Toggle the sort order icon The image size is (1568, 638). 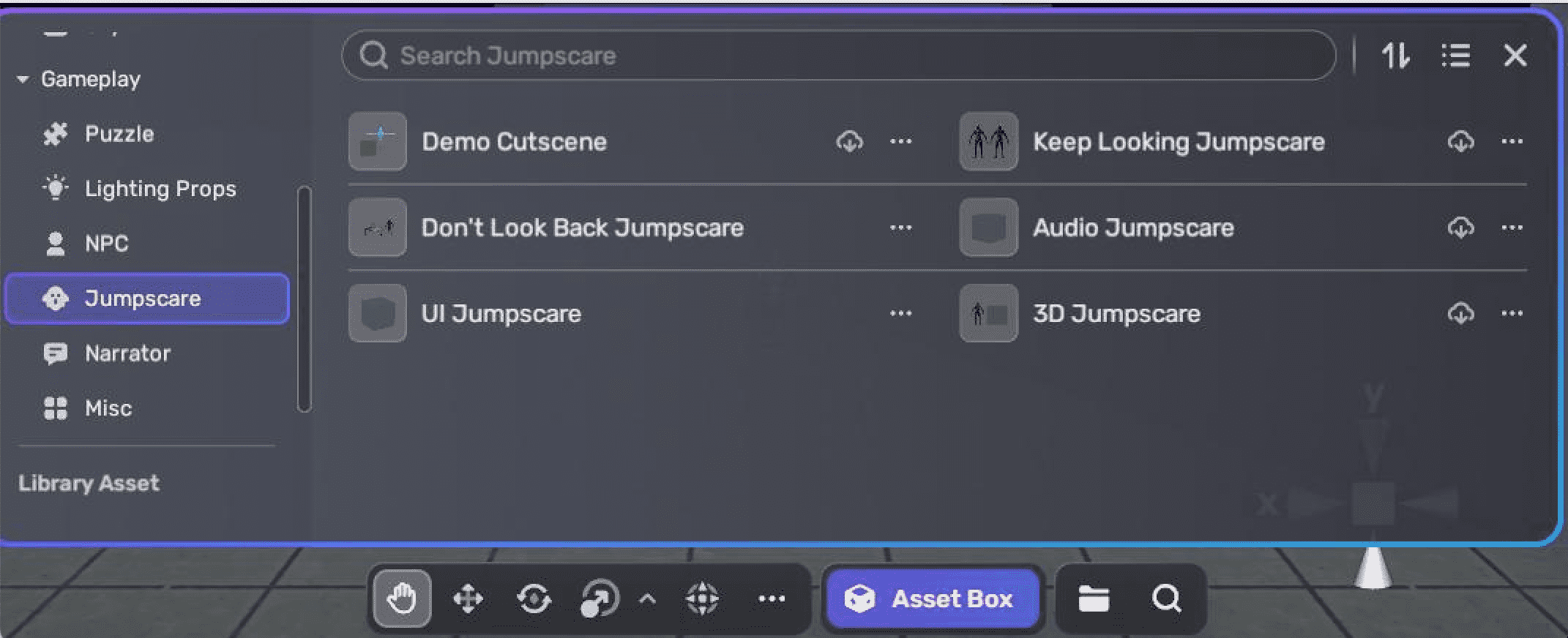[x=1395, y=56]
